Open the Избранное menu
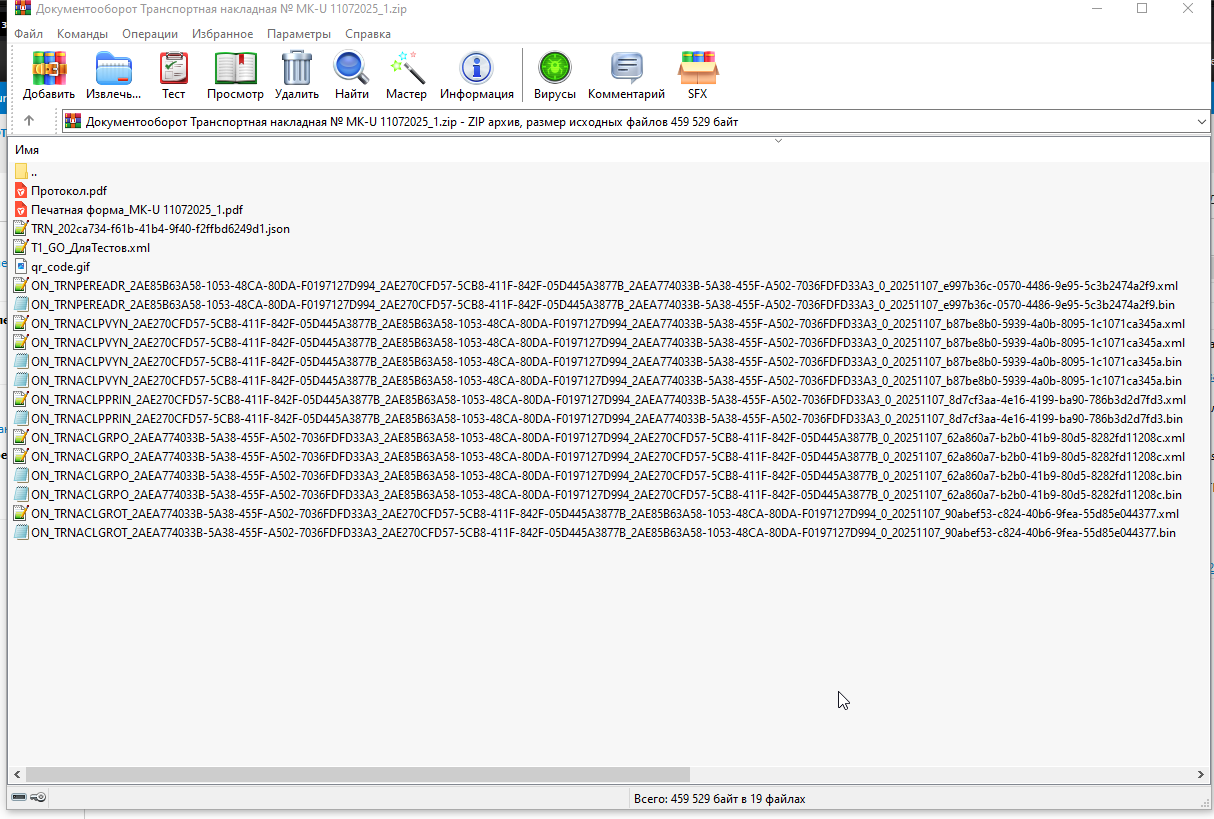1214x819 pixels. 222,34
